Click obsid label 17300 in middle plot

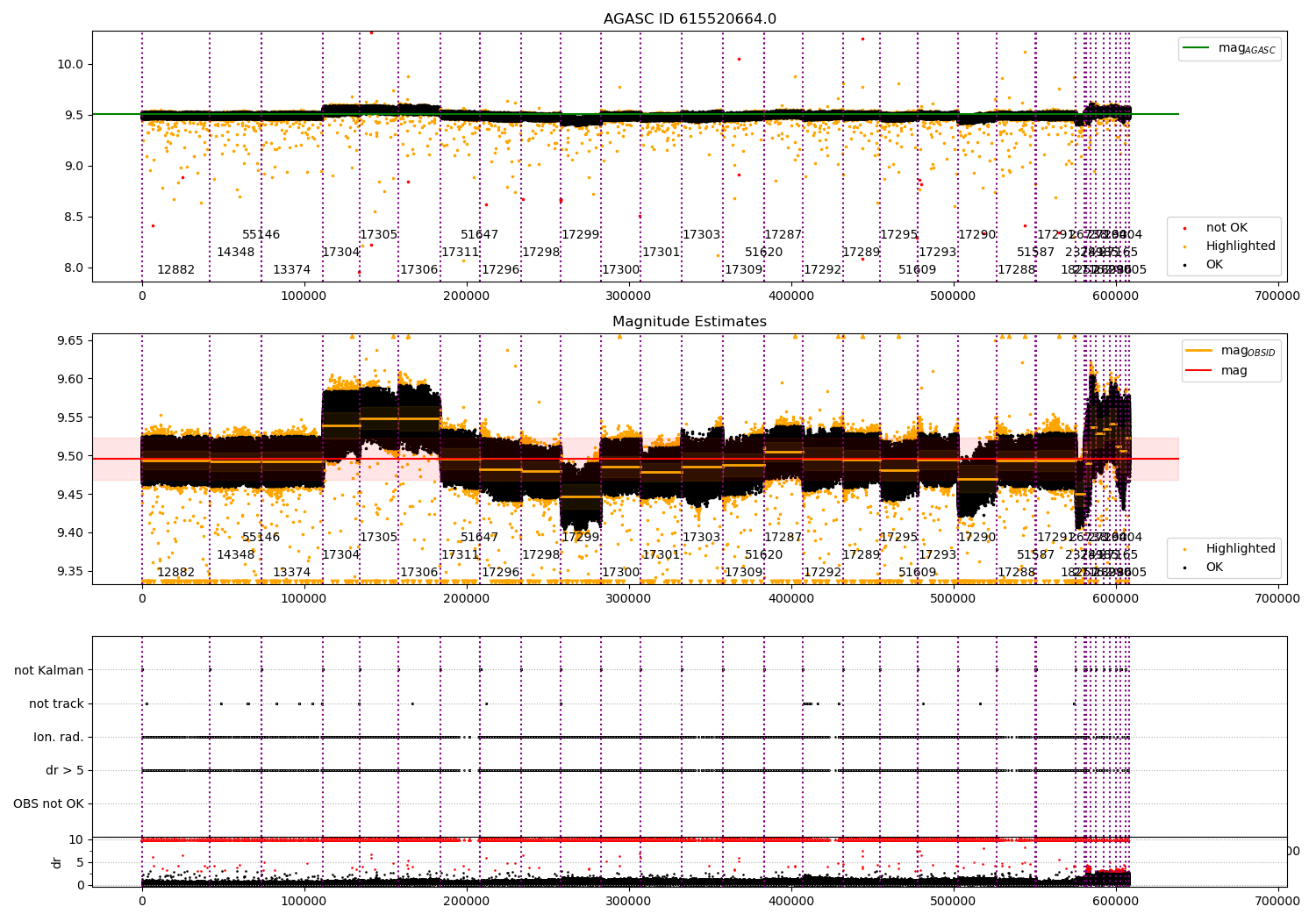tap(621, 572)
